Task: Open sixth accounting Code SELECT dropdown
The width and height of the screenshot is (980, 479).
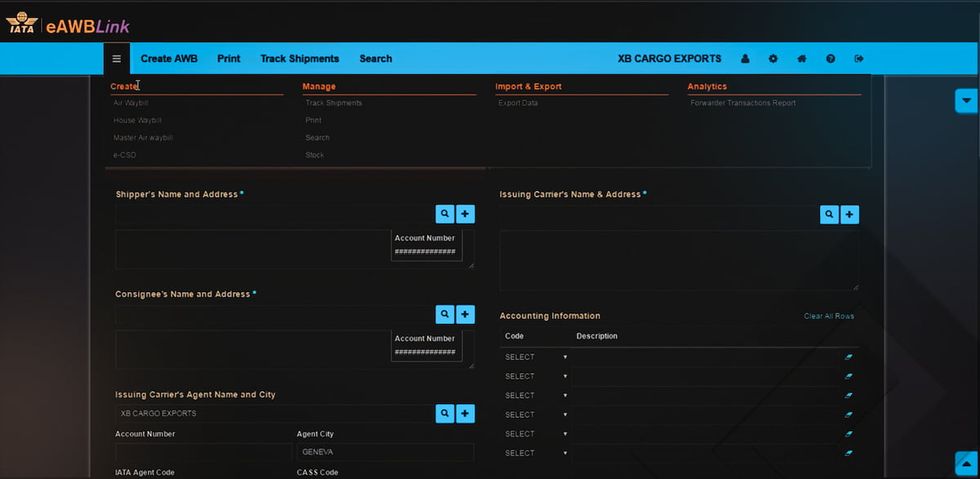Action: (x=536, y=453)
